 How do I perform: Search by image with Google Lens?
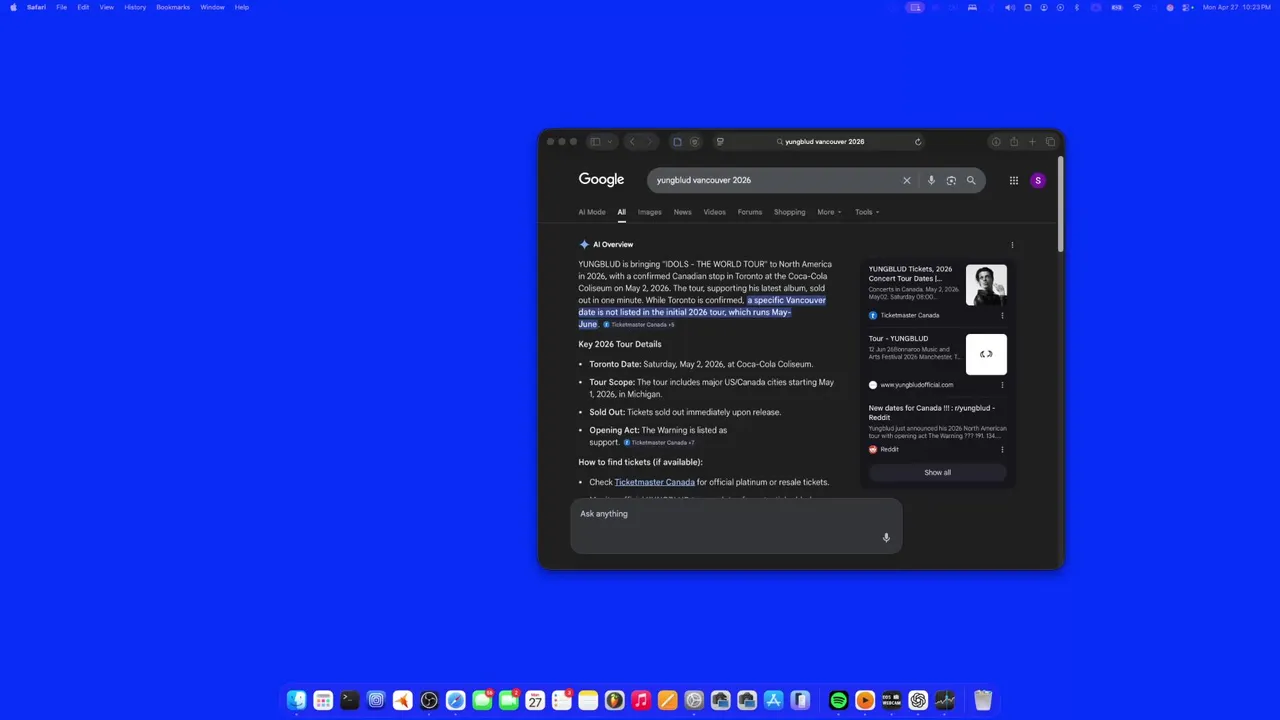(x=951, y=181)
